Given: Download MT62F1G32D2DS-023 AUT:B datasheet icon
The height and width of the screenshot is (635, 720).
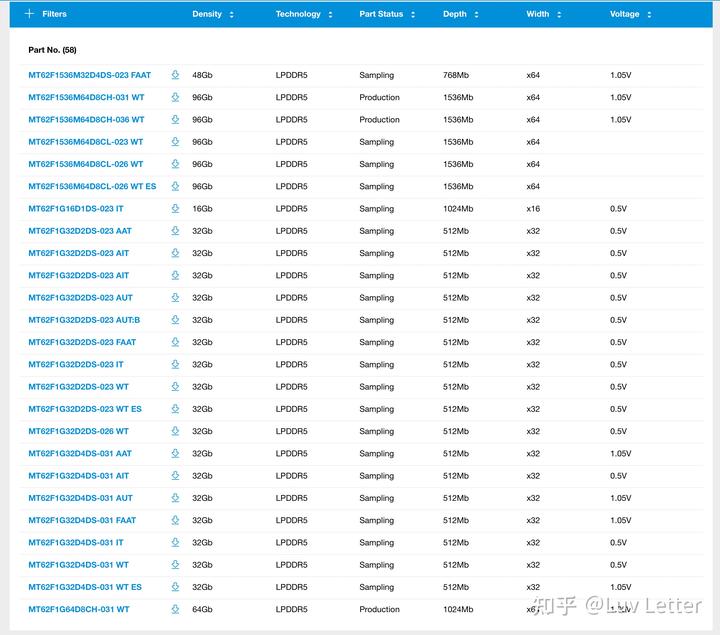Looking at the screenshot, I should coord(175,320).
